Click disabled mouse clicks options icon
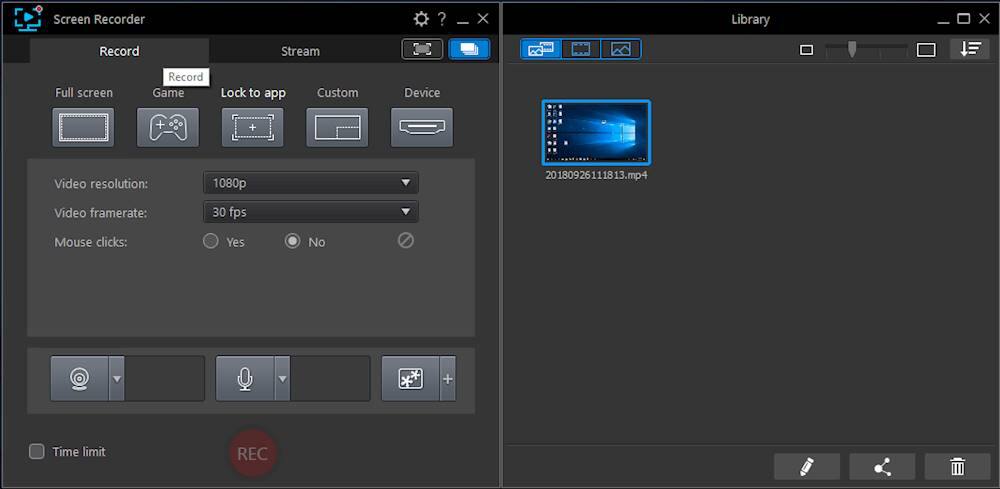Image resolution: width=1000 pixels, height=489 pixels. point(406,240)
